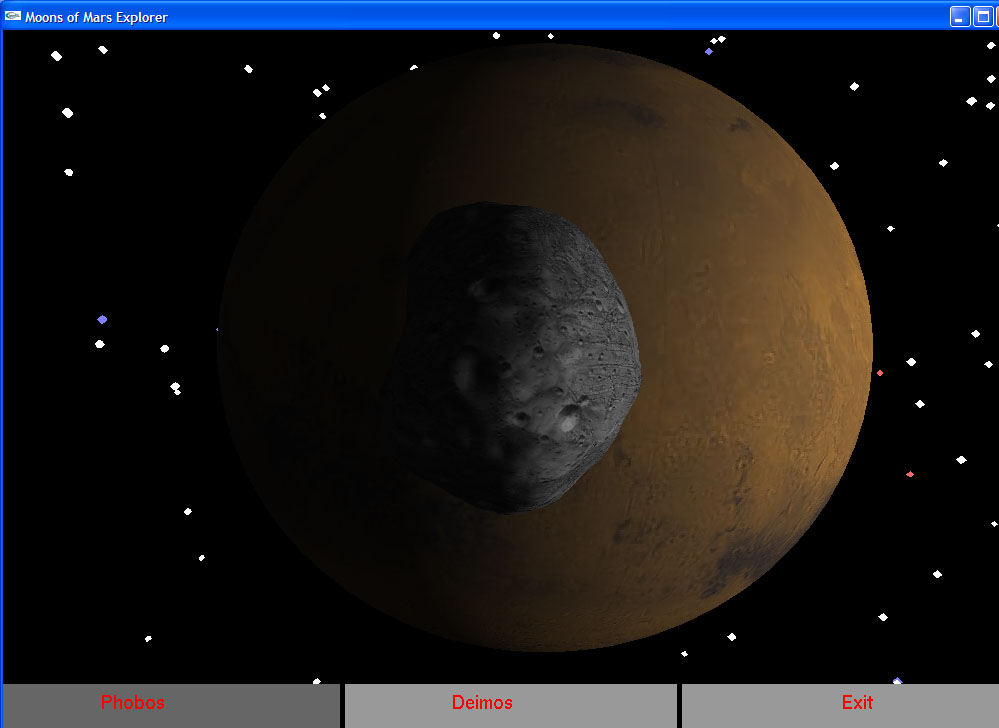Minimize the Moons of Mars Explorer window
The width and height of the screenshot is (999, 728).
click(x=959, y=17)
